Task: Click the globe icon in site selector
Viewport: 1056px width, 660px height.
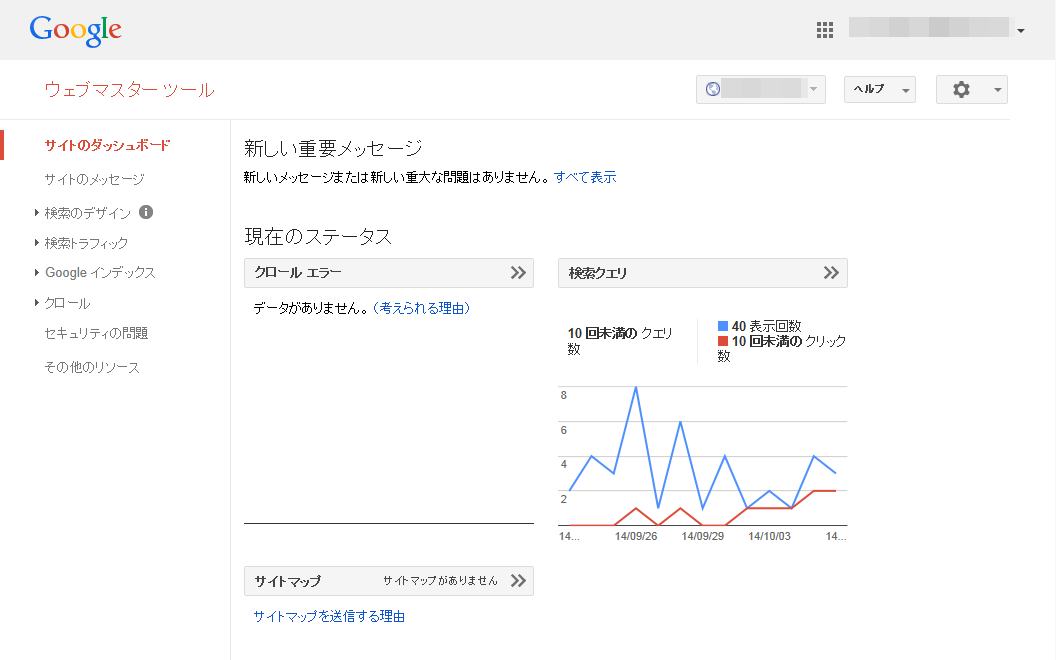Action: coord(713,89)
